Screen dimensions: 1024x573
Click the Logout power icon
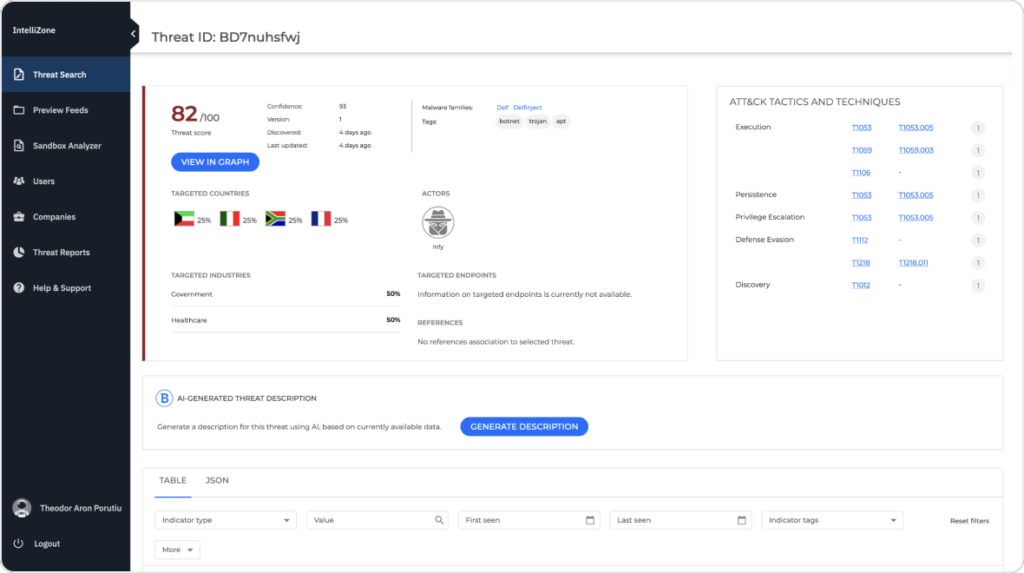click(x=18, y=544)
